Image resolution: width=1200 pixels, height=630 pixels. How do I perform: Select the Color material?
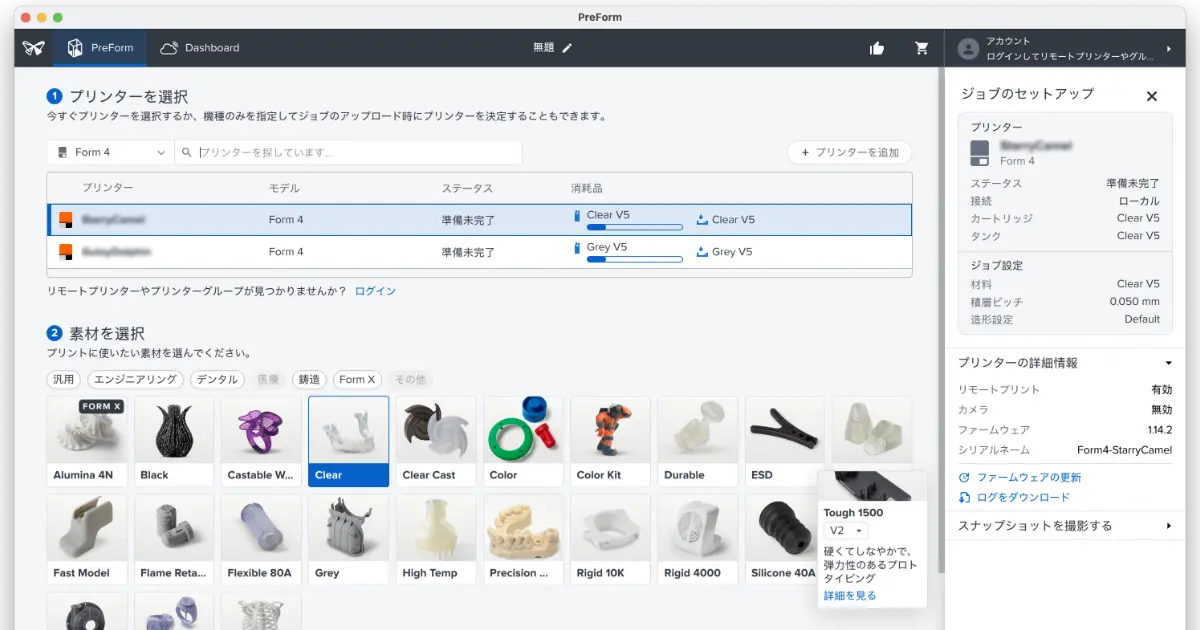[x=524, y=441]
